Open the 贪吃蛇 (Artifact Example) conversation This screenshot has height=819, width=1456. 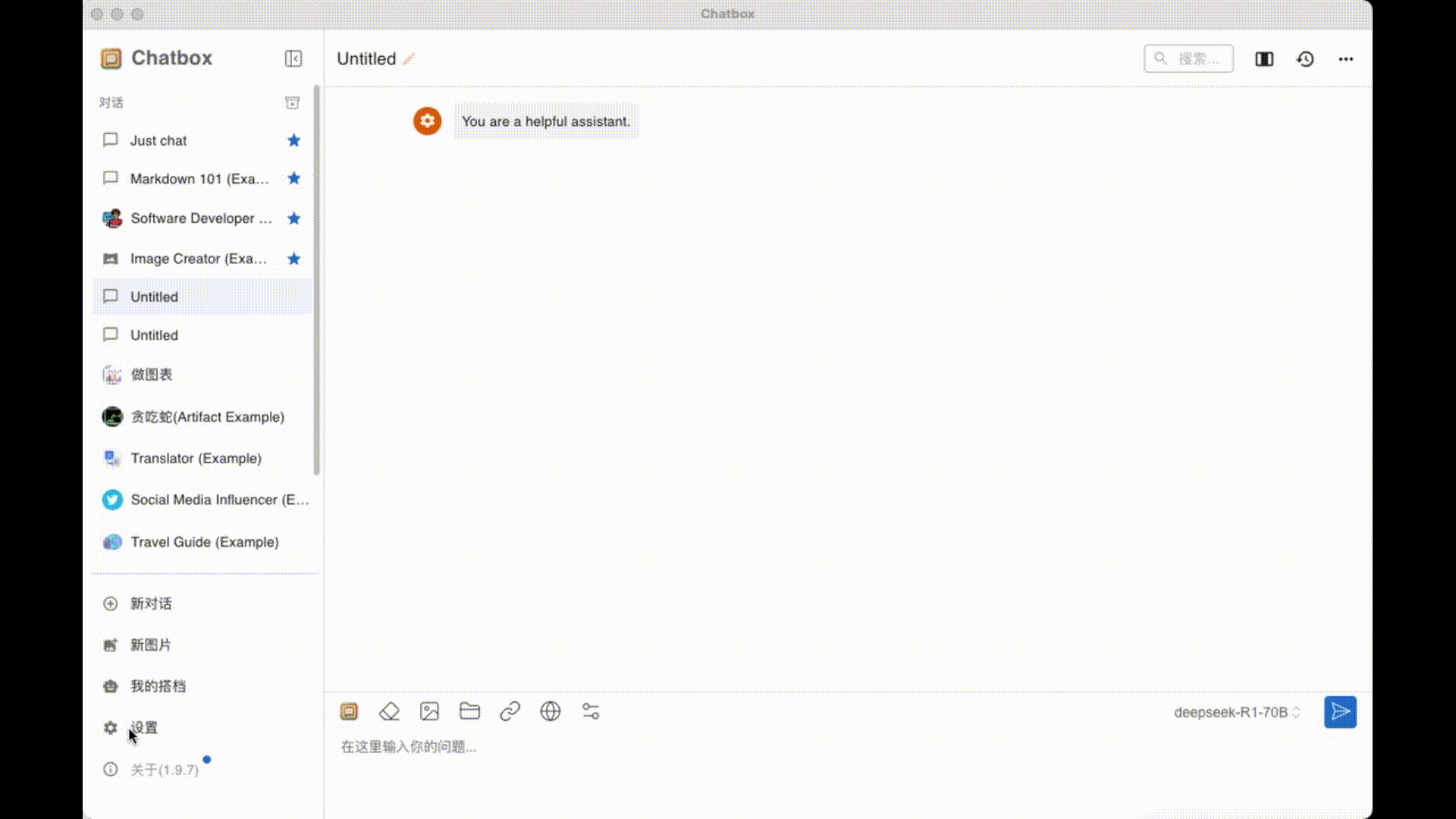(202, 417)
